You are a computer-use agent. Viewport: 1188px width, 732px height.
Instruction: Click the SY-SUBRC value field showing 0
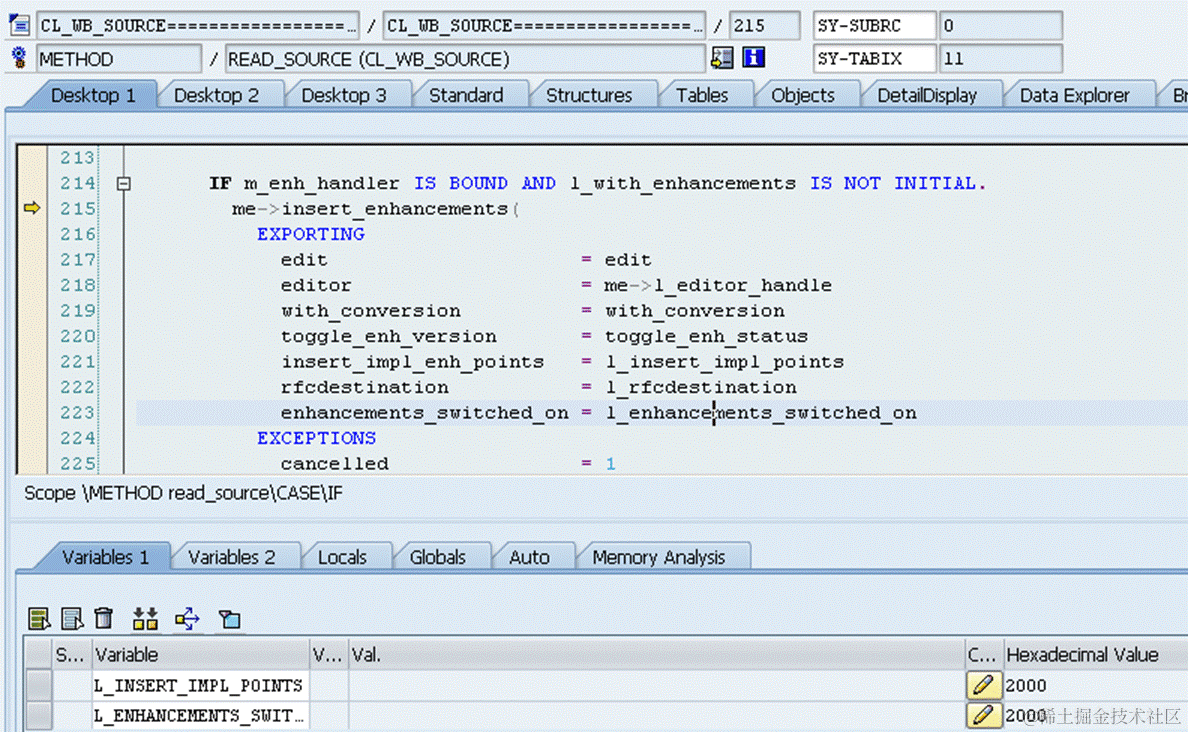pos(1000,26)
